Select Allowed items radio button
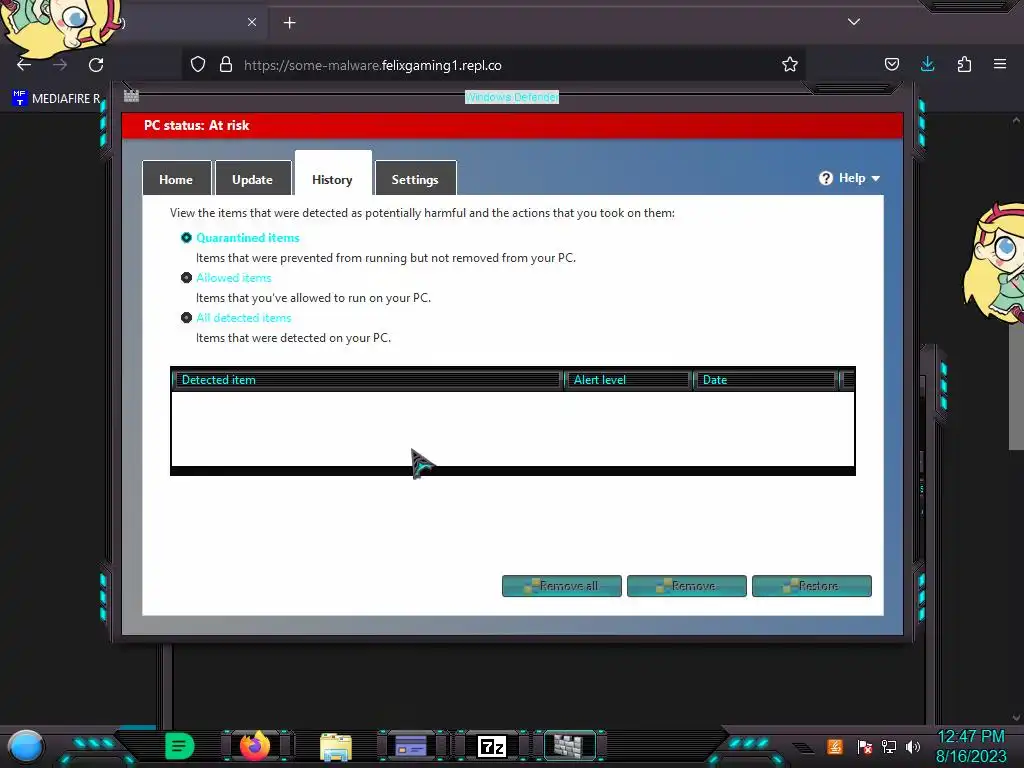The image size is (1024, 768). [186, 278]
